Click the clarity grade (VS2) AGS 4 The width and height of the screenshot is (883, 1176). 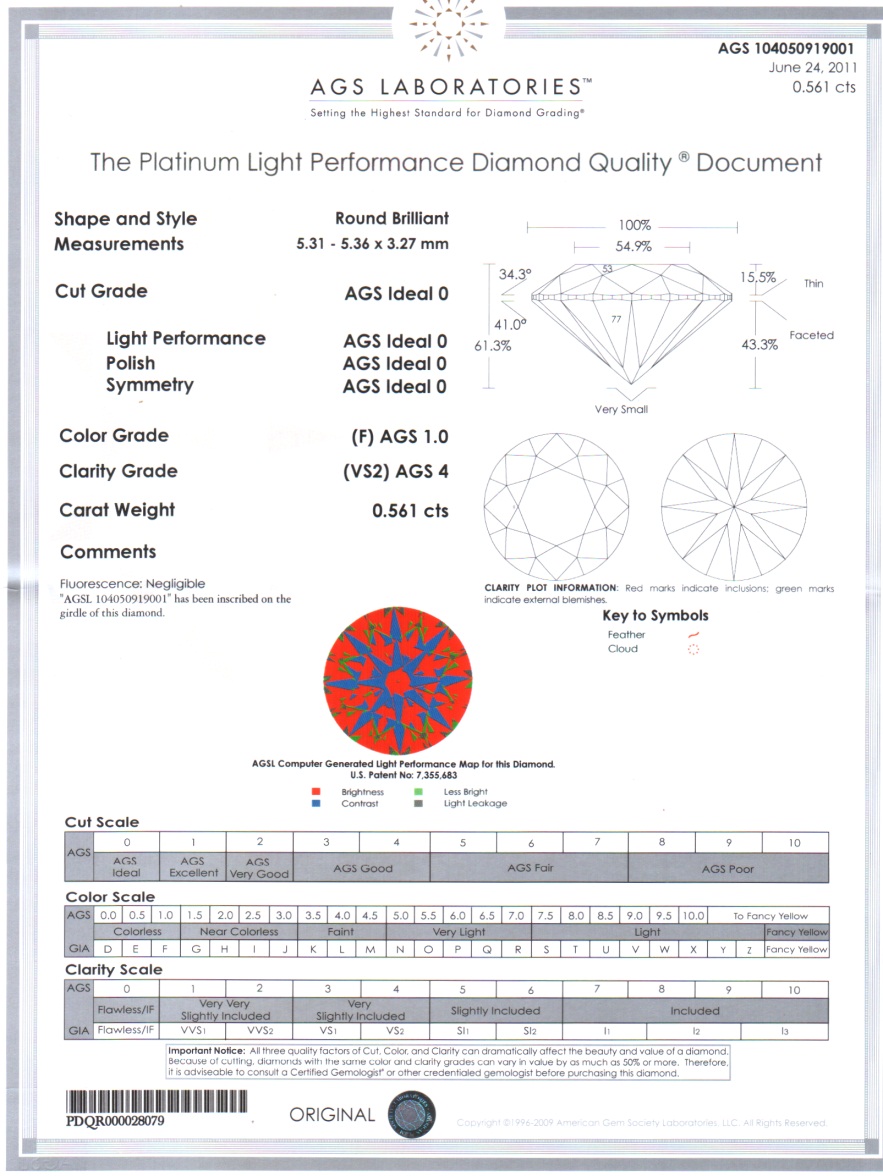click(x=395, y=472)
